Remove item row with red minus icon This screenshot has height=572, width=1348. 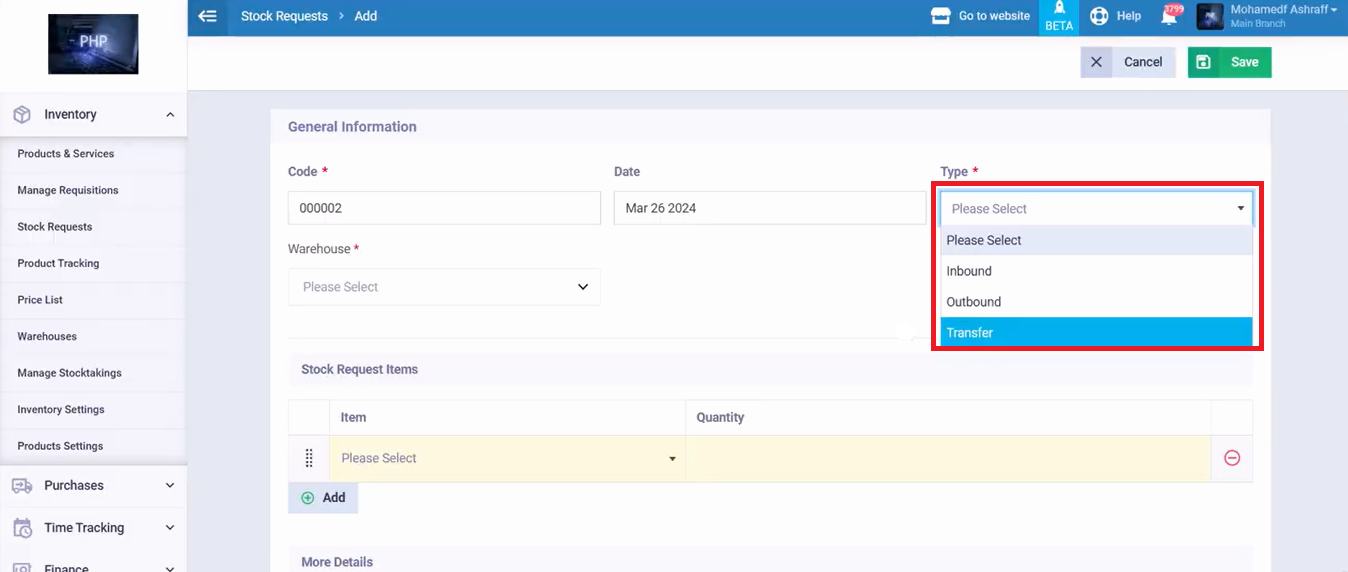(x=1232, y=458)
